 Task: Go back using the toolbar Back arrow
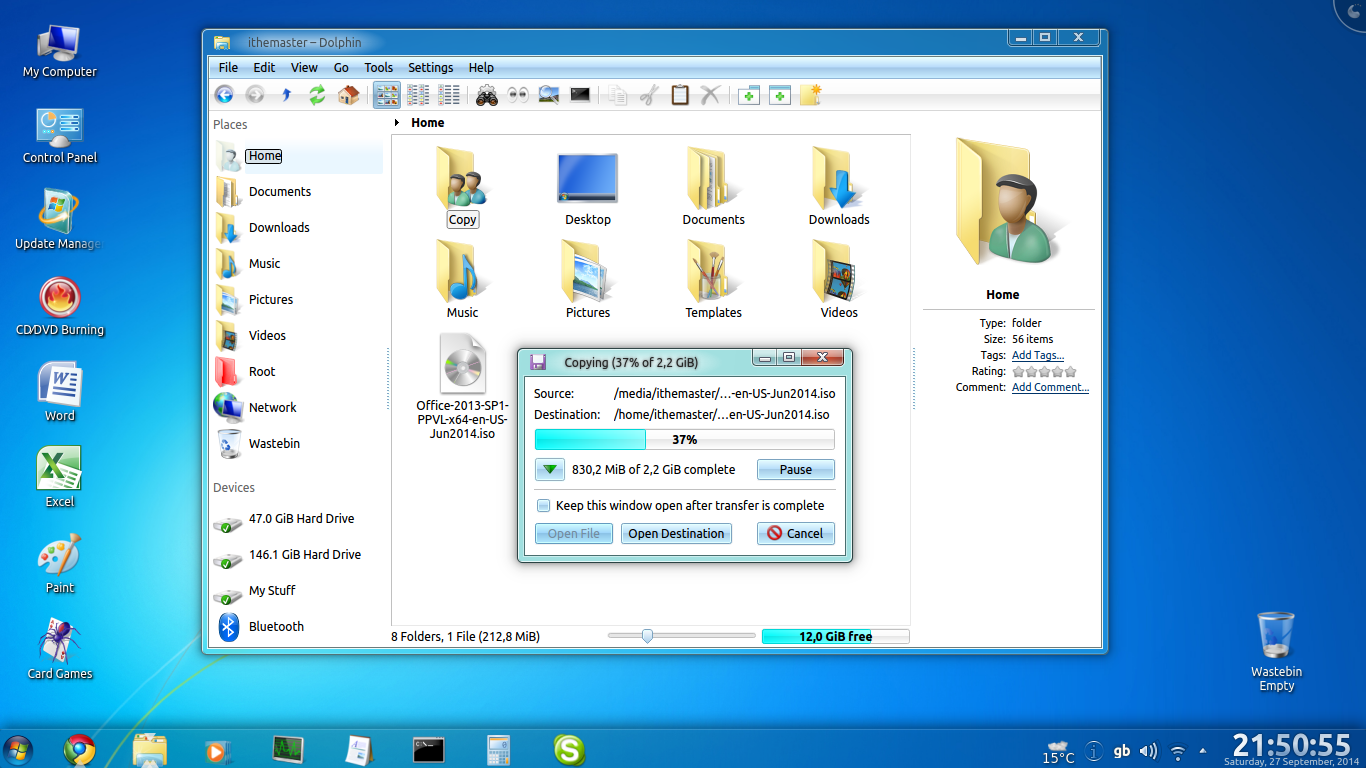(x=224, y=95)
